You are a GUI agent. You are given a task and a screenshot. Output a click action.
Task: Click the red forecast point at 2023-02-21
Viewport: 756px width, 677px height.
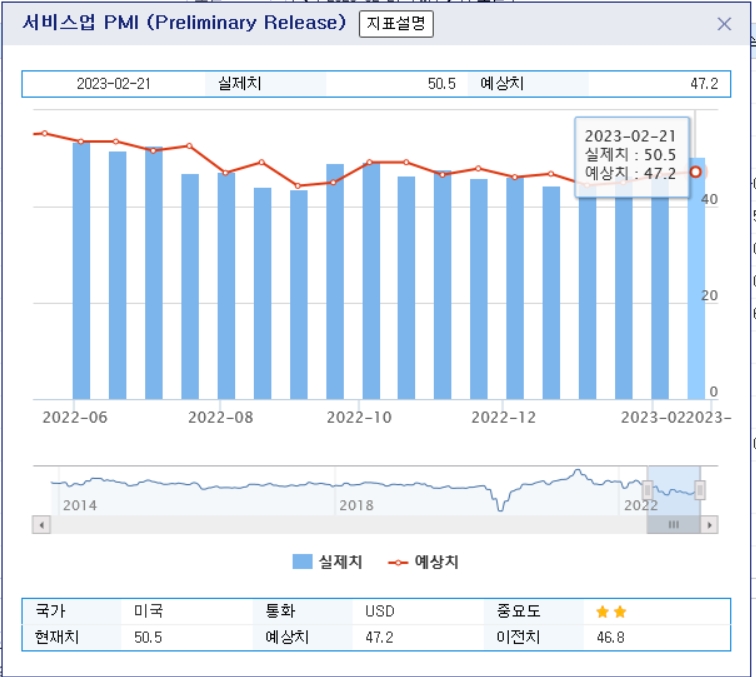click(695, 172)
